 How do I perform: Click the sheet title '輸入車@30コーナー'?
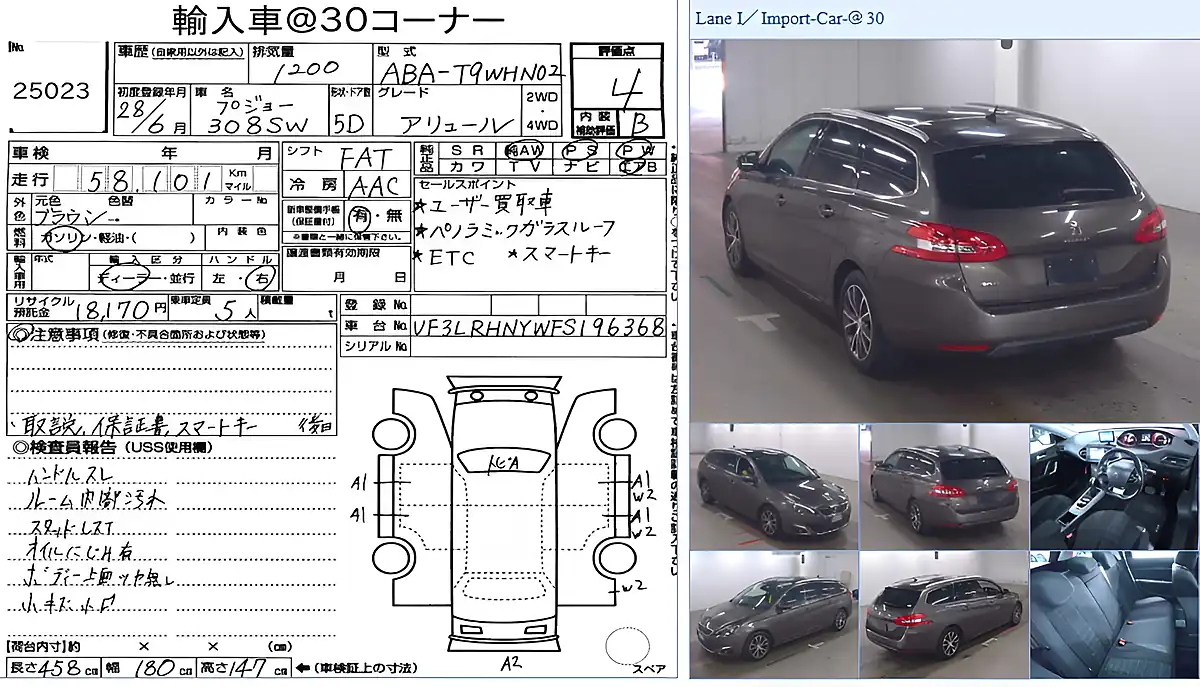[338, 20]
